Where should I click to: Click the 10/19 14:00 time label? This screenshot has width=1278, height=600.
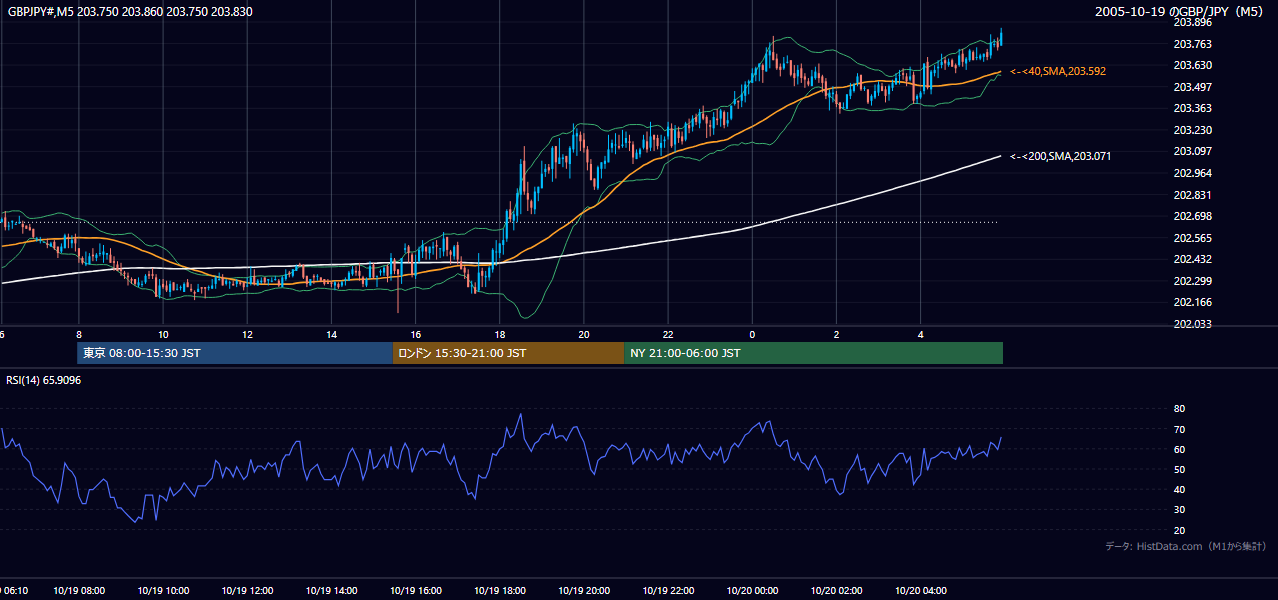click(331, 590)
